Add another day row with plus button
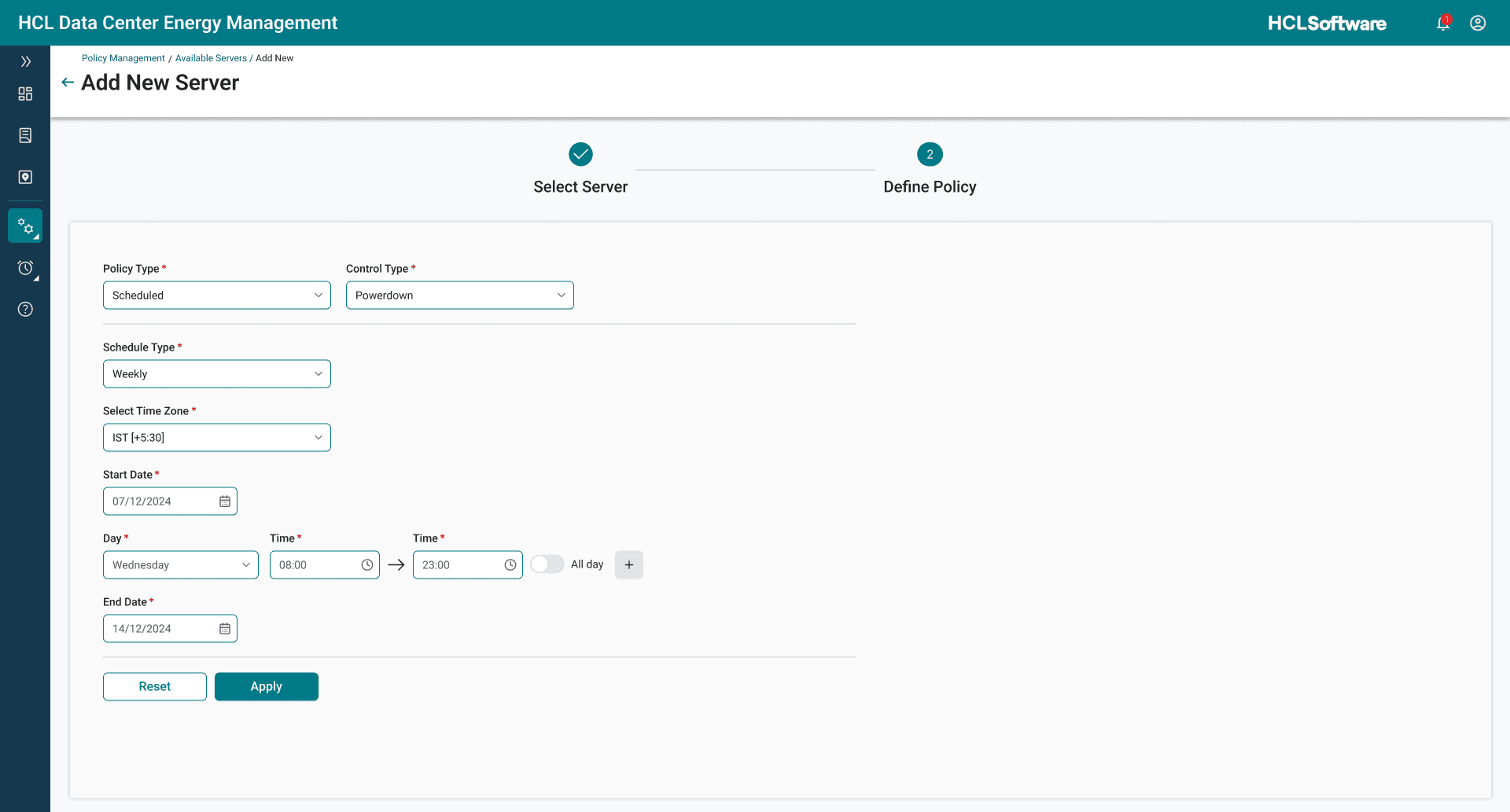The height and width of the screenshot is (812, 1510). pos(629,565)
